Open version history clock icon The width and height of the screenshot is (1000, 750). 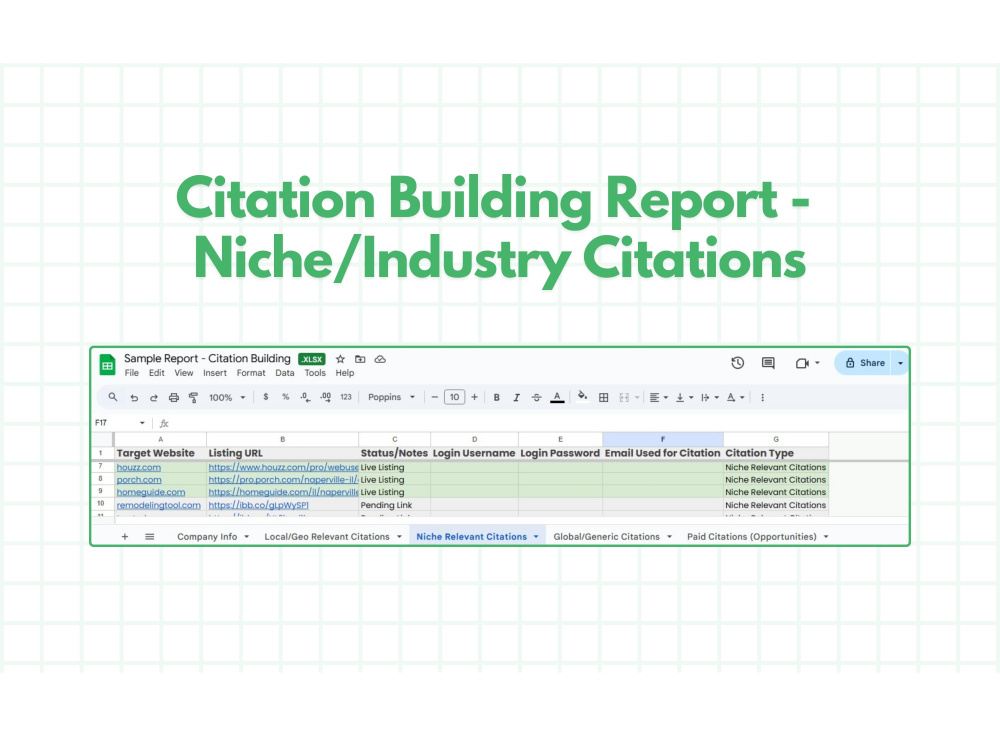[x=737, y=363]
